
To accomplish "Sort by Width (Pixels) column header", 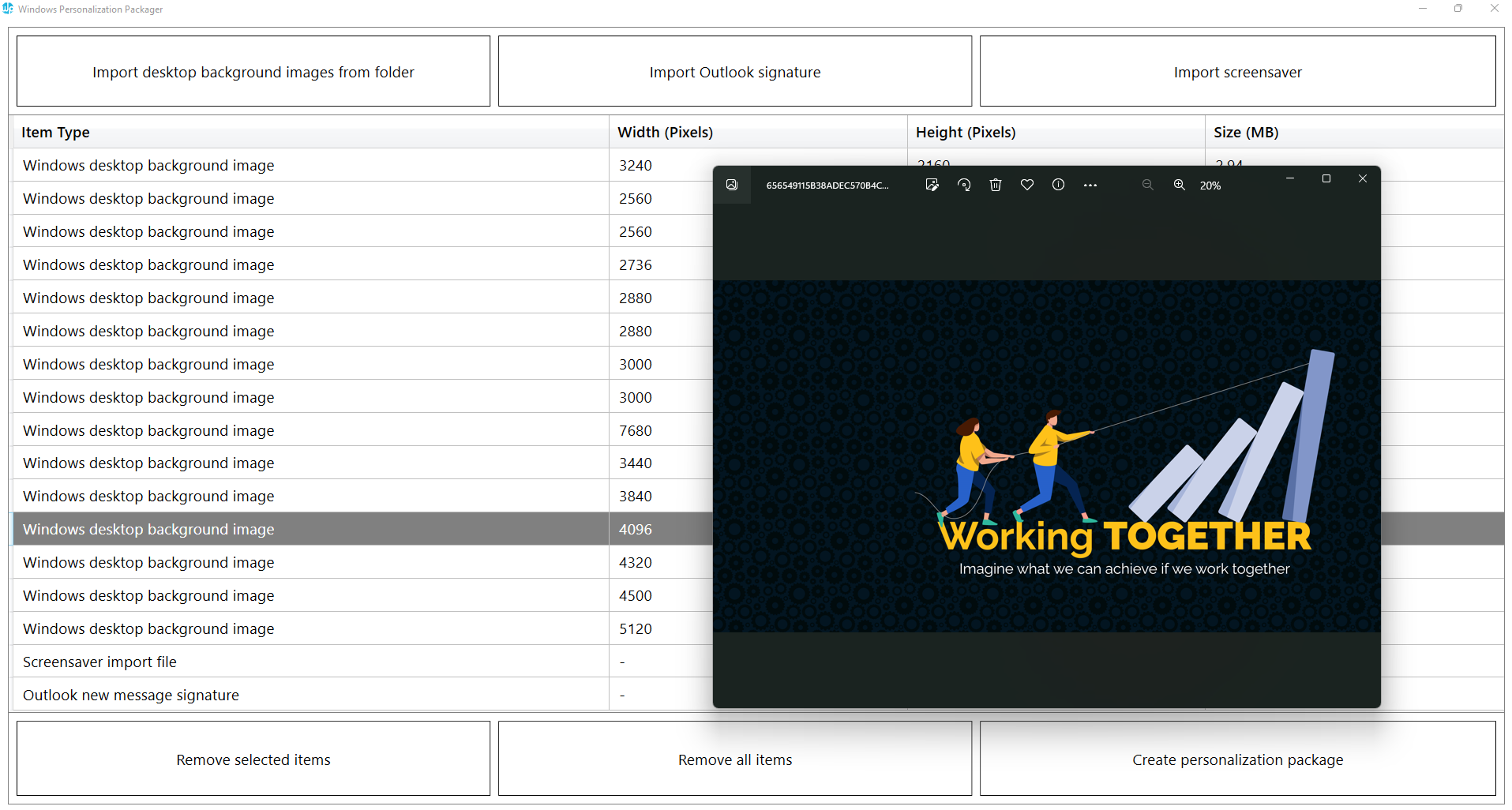I will [758, 132].
